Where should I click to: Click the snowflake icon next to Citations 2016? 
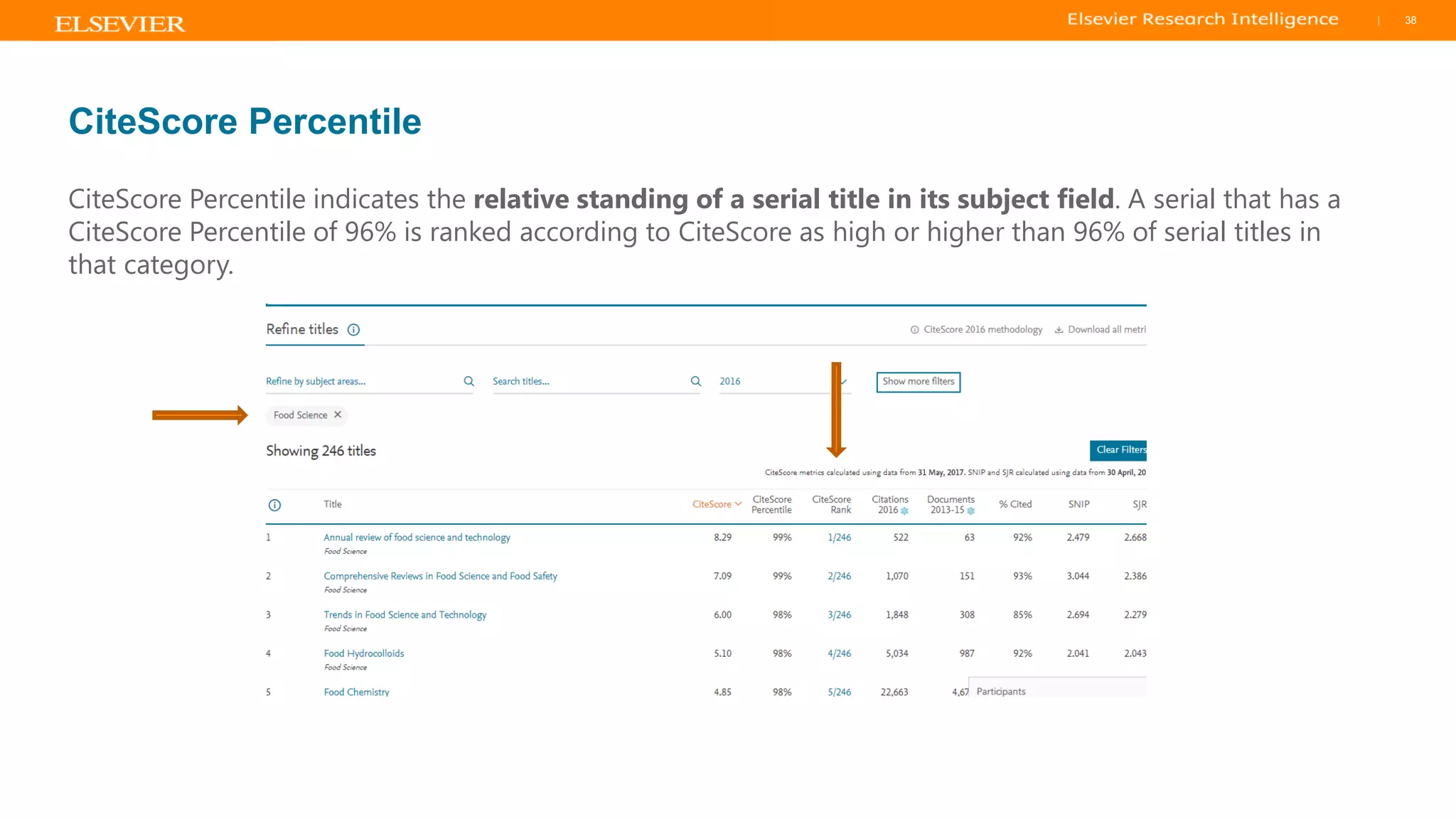coord(904,510)
